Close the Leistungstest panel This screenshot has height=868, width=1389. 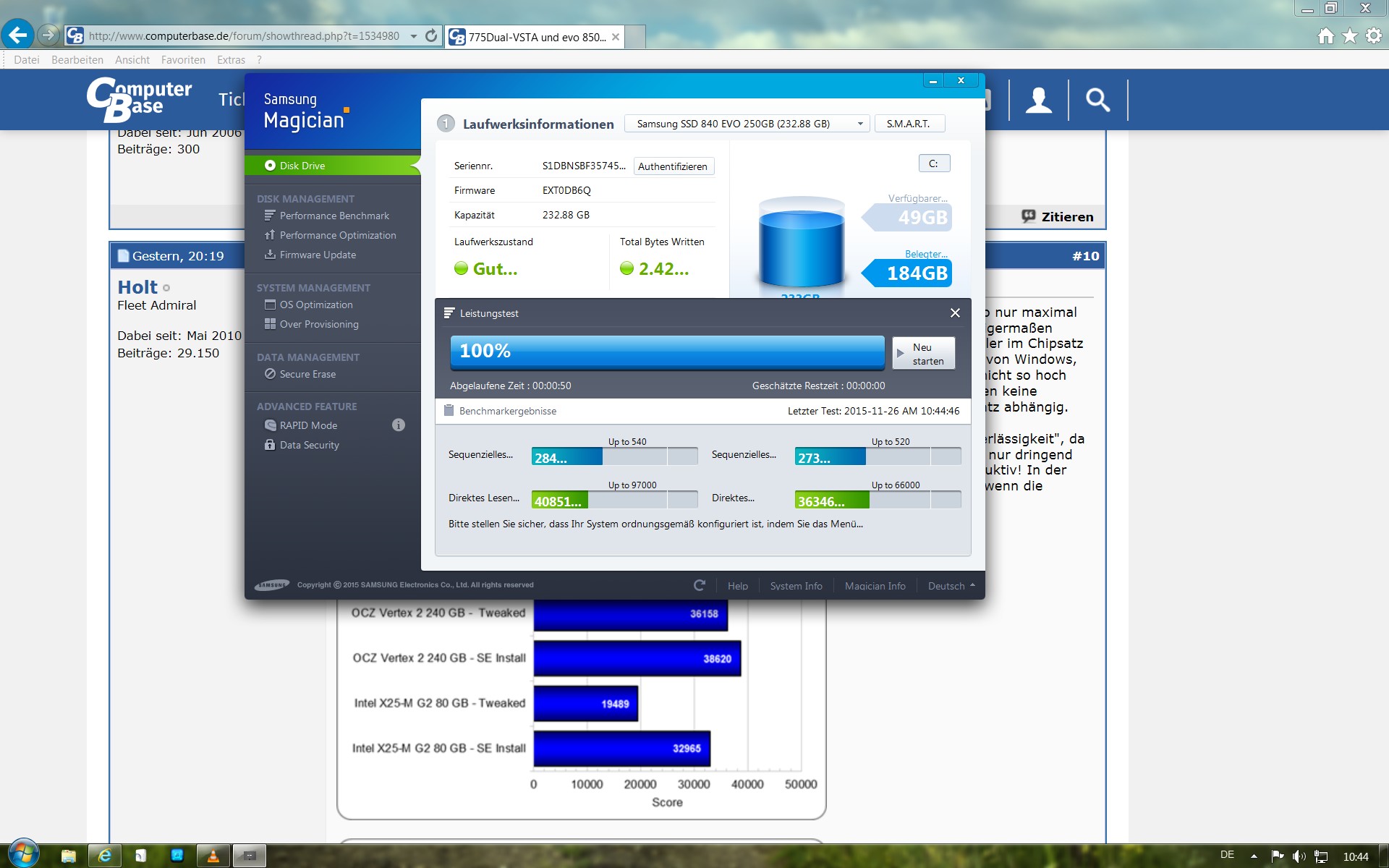click(x=955, y=313)
